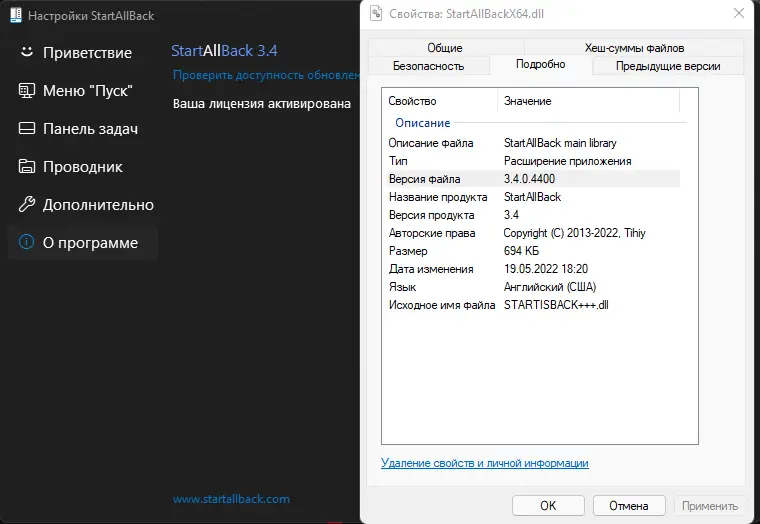Click the Значение column header
760x524 pixels.
(588, 101)
